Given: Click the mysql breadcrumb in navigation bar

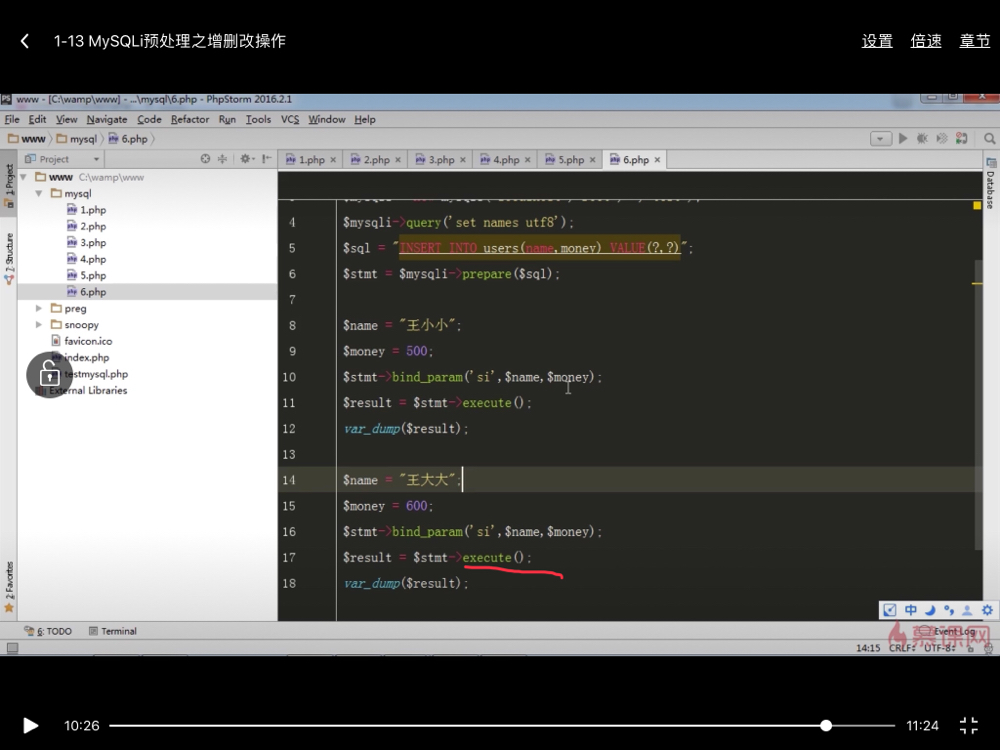Looking at the screenshot, I should (77, 139).
